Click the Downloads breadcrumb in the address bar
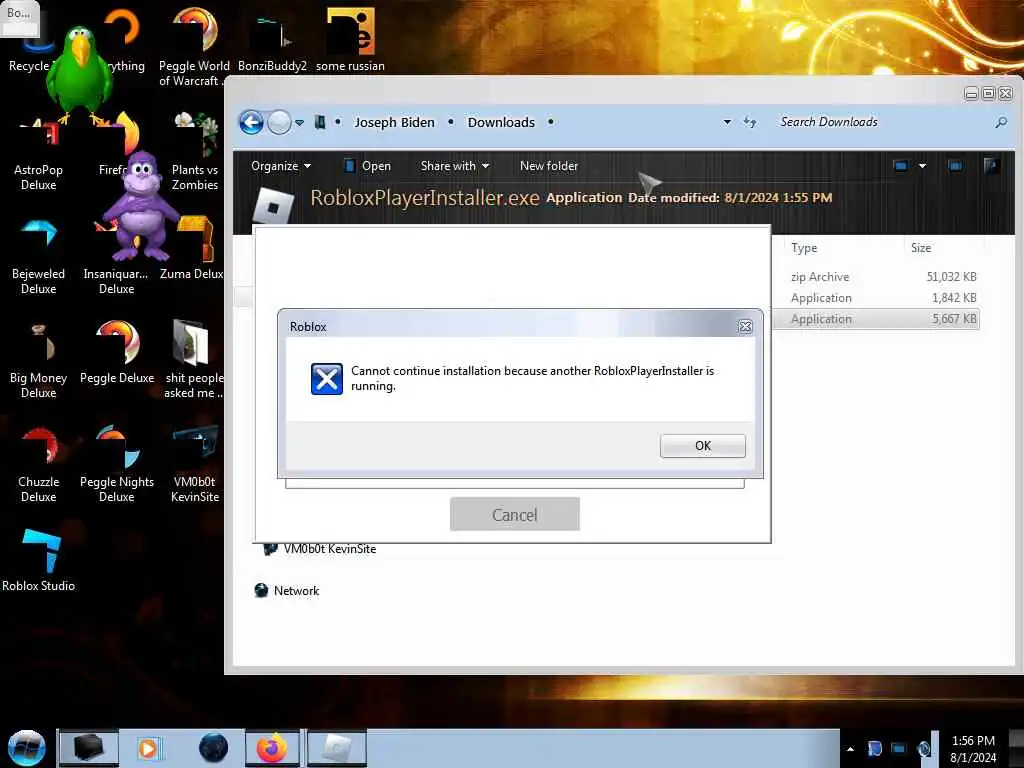Screen dimensions: 1024x768 point(501,122)
